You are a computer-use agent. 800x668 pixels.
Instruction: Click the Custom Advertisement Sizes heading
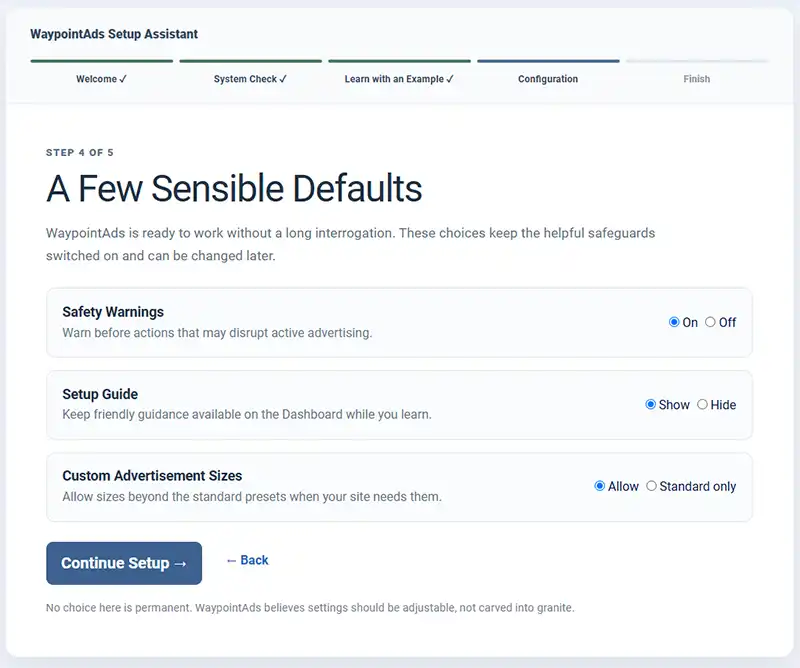[x=152, y=476]
